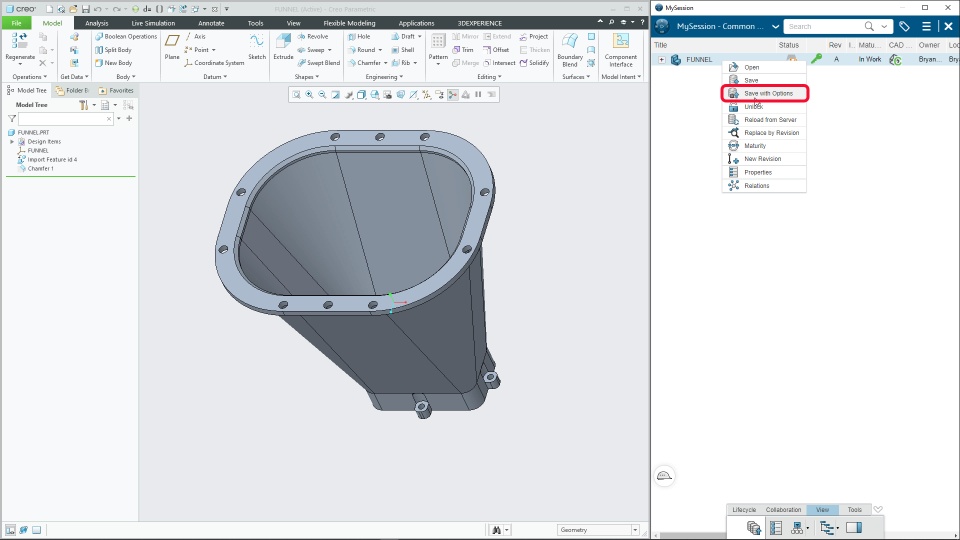Open the Analysis ribbon tab
The height and width of the screenshot is (540, 960).
click(x=97, y=23)
